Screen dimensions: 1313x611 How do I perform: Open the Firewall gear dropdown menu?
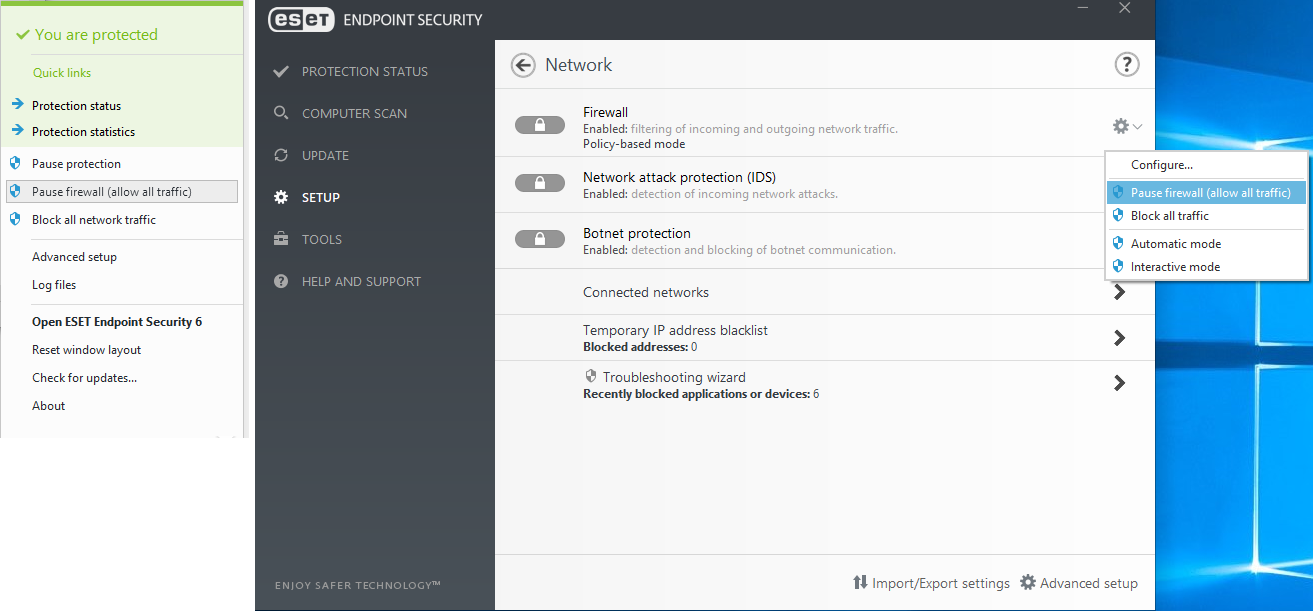pyautogui.click(x=1124, y=125)
